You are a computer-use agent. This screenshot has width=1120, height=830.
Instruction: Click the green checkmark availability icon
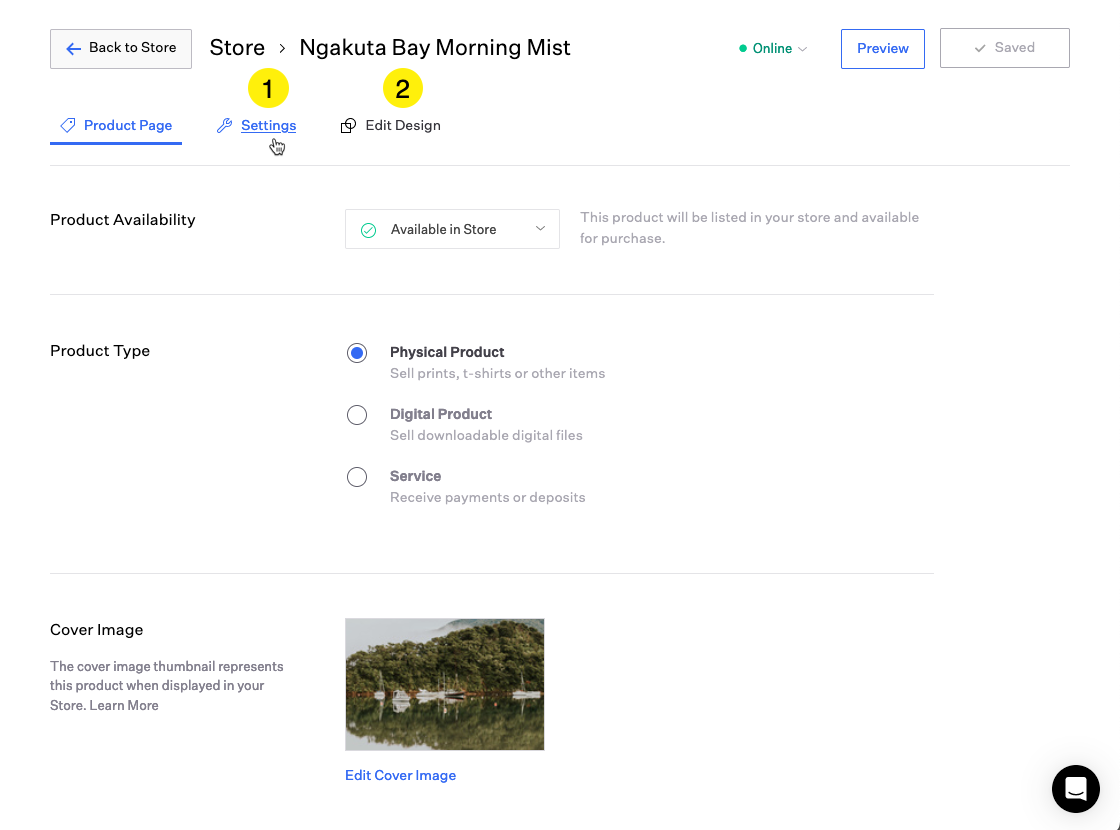(x=368, y=230)
